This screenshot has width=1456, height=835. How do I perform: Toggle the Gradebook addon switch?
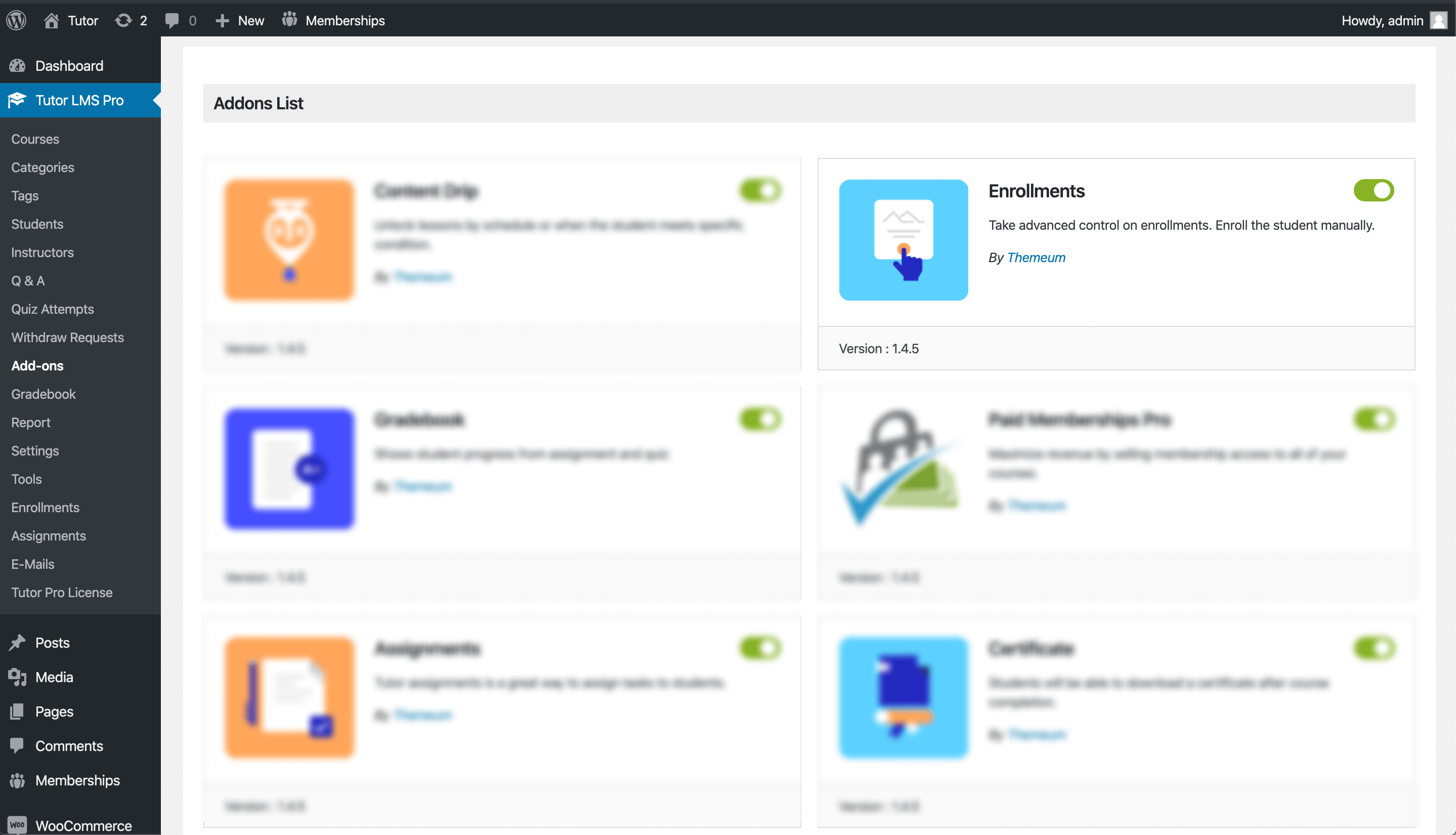759,419
